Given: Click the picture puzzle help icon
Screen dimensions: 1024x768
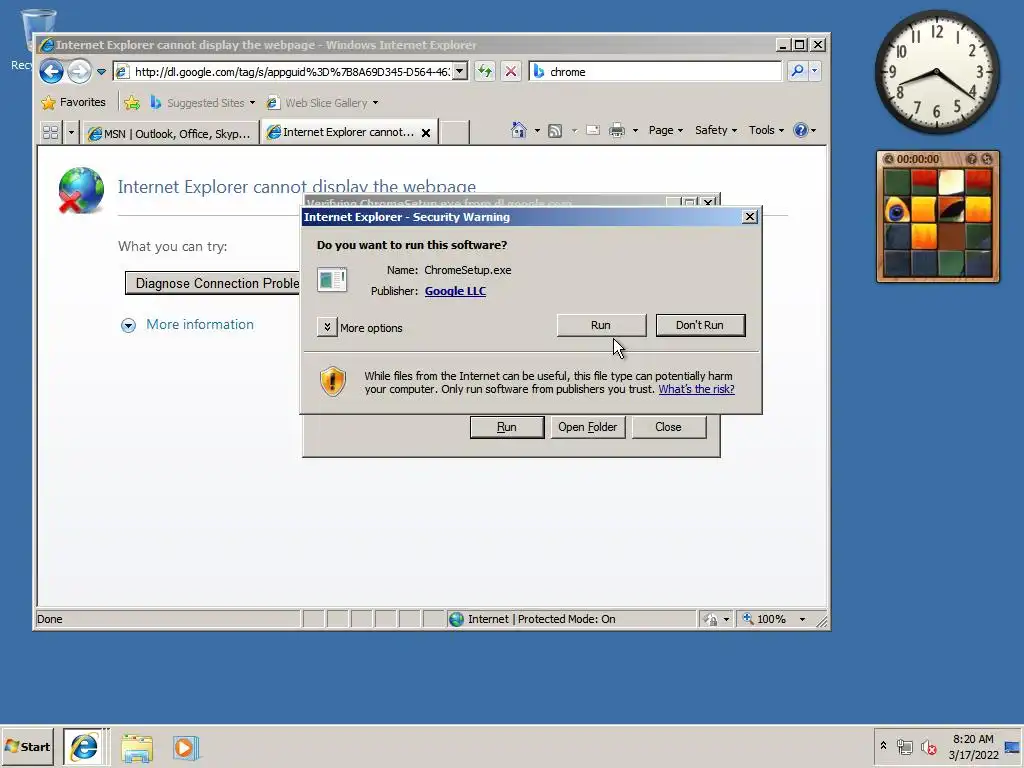Looking at the screenshot, I should click(x=972, y=159).
